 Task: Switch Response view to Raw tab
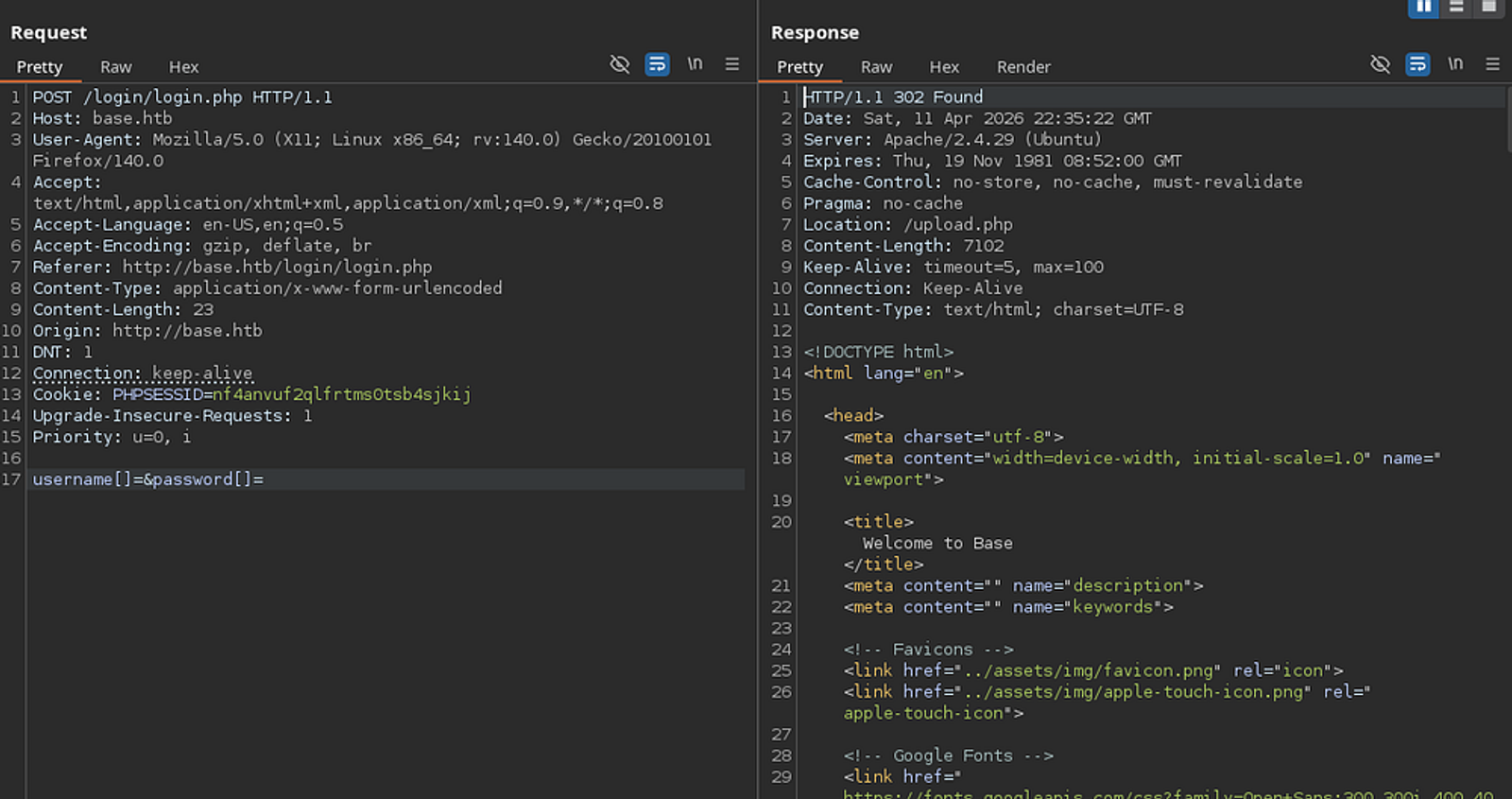tap(877, 67)
